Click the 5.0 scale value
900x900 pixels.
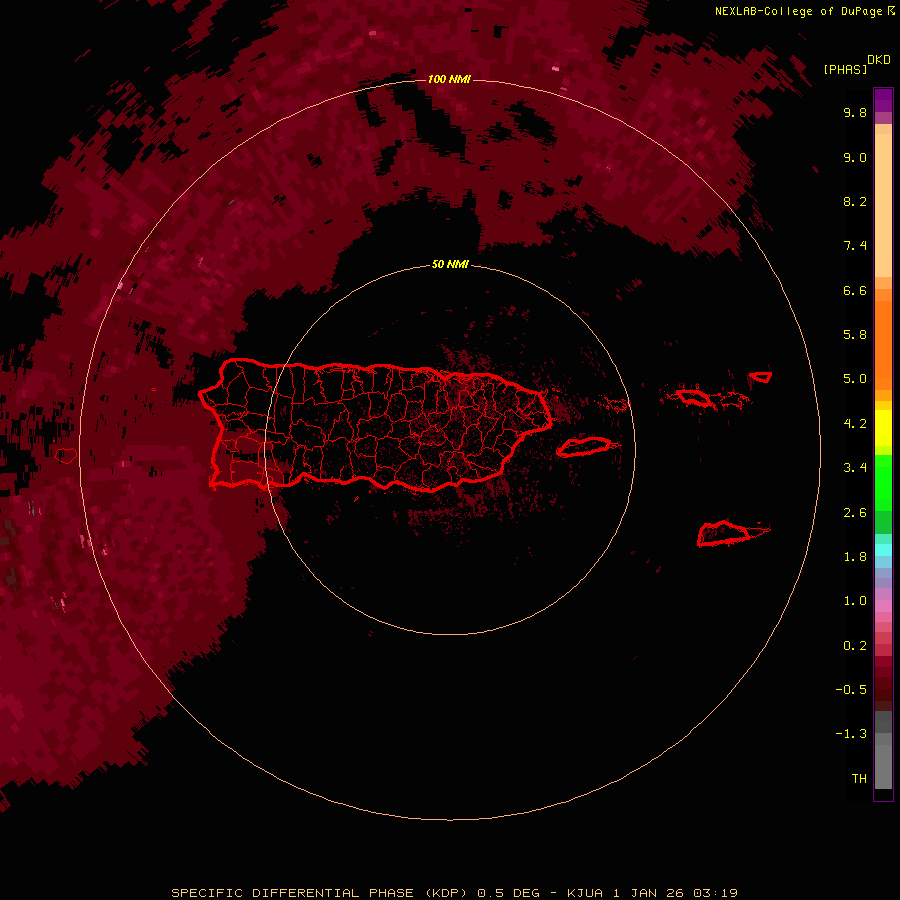tap(855, 379)
